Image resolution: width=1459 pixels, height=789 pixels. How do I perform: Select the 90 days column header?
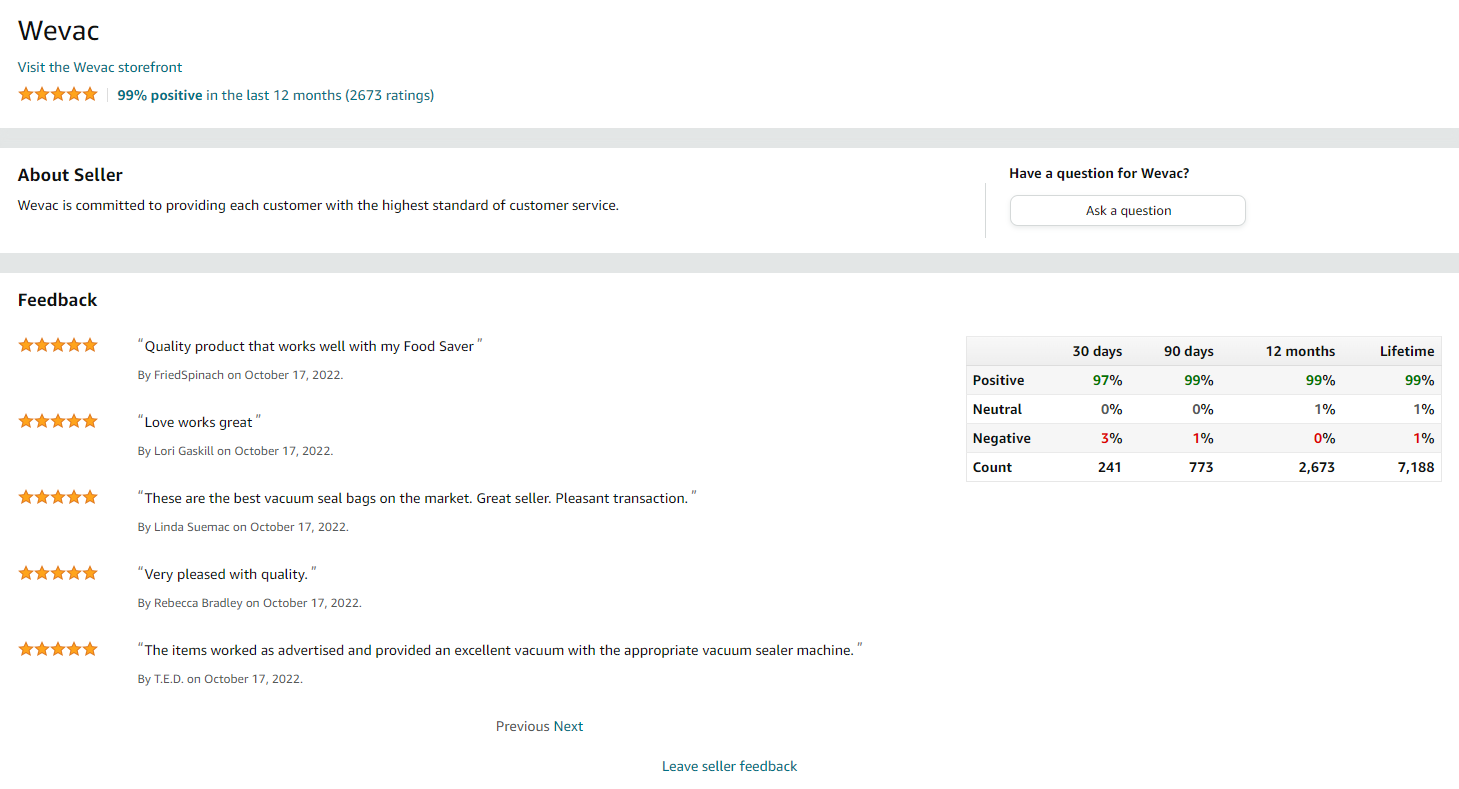pyautogui.click(x=1188, y=351)
